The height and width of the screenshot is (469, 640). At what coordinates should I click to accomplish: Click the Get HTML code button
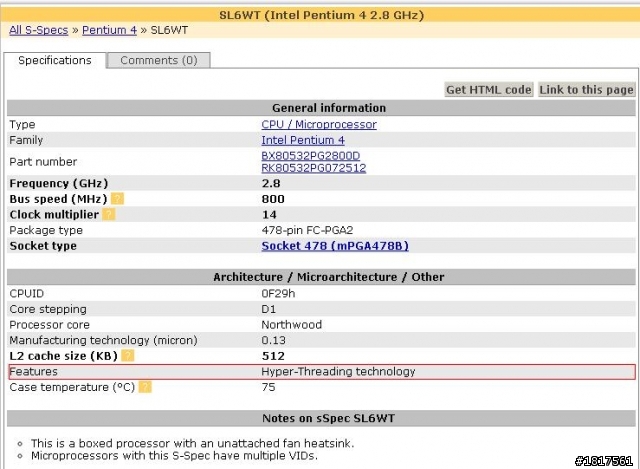click(x=489, y=89)
